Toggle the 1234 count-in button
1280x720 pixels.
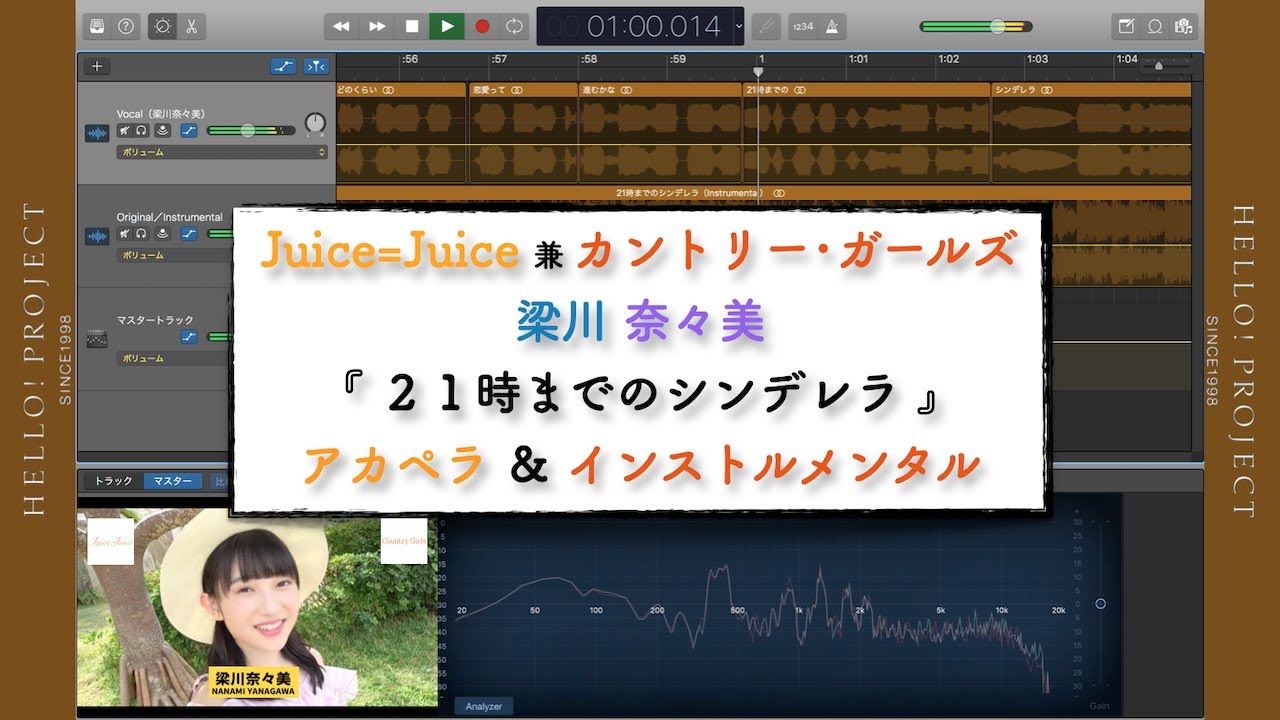tap(802, 26)
